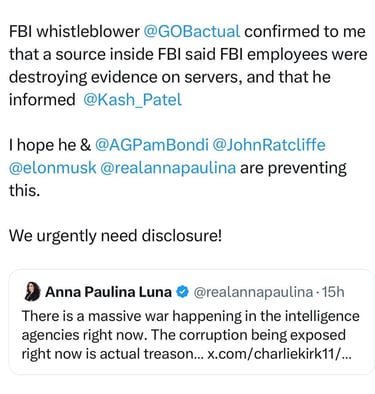Click the 'I hope he &' text
This screenshot has height=394, width=375.
click(x=50, y=146)
